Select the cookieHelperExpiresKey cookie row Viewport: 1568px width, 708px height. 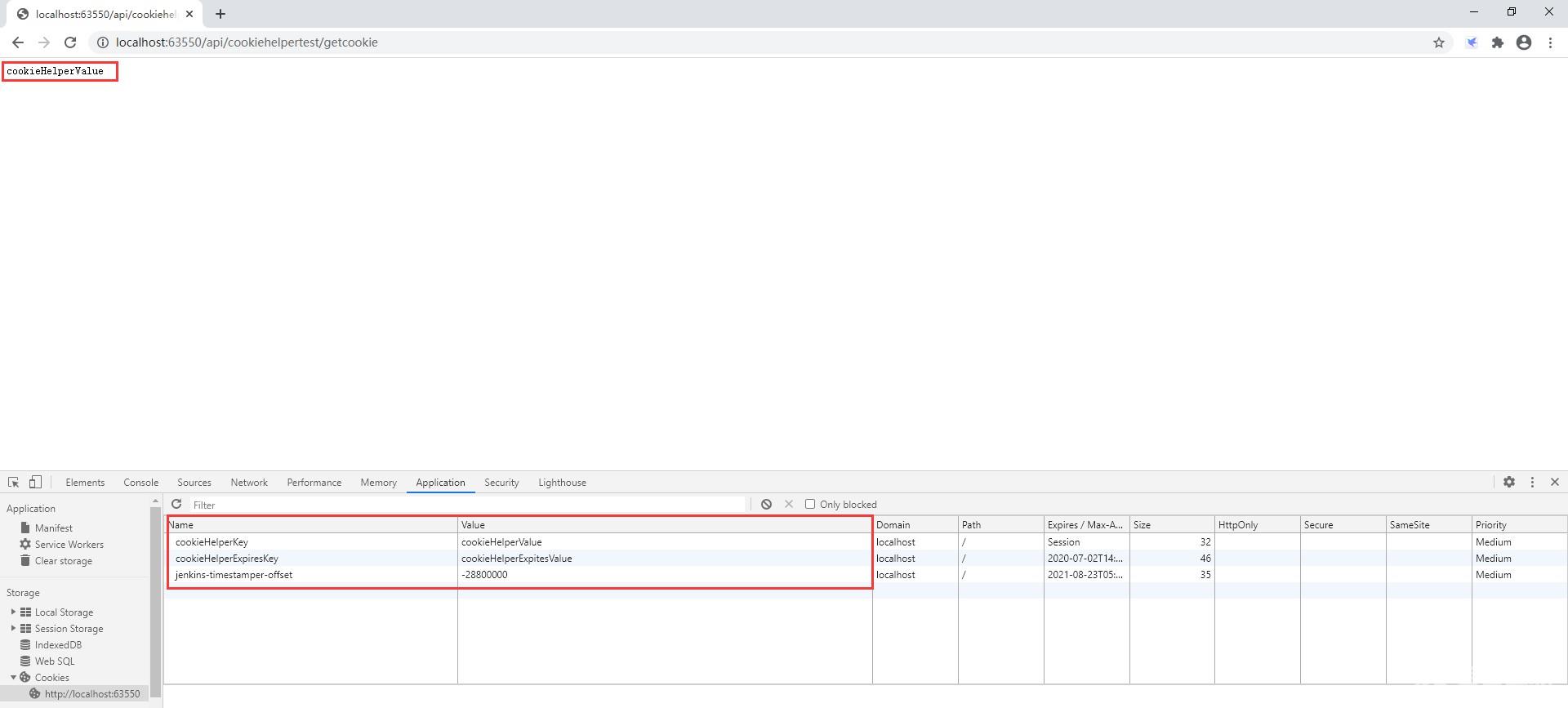(226, 559)
